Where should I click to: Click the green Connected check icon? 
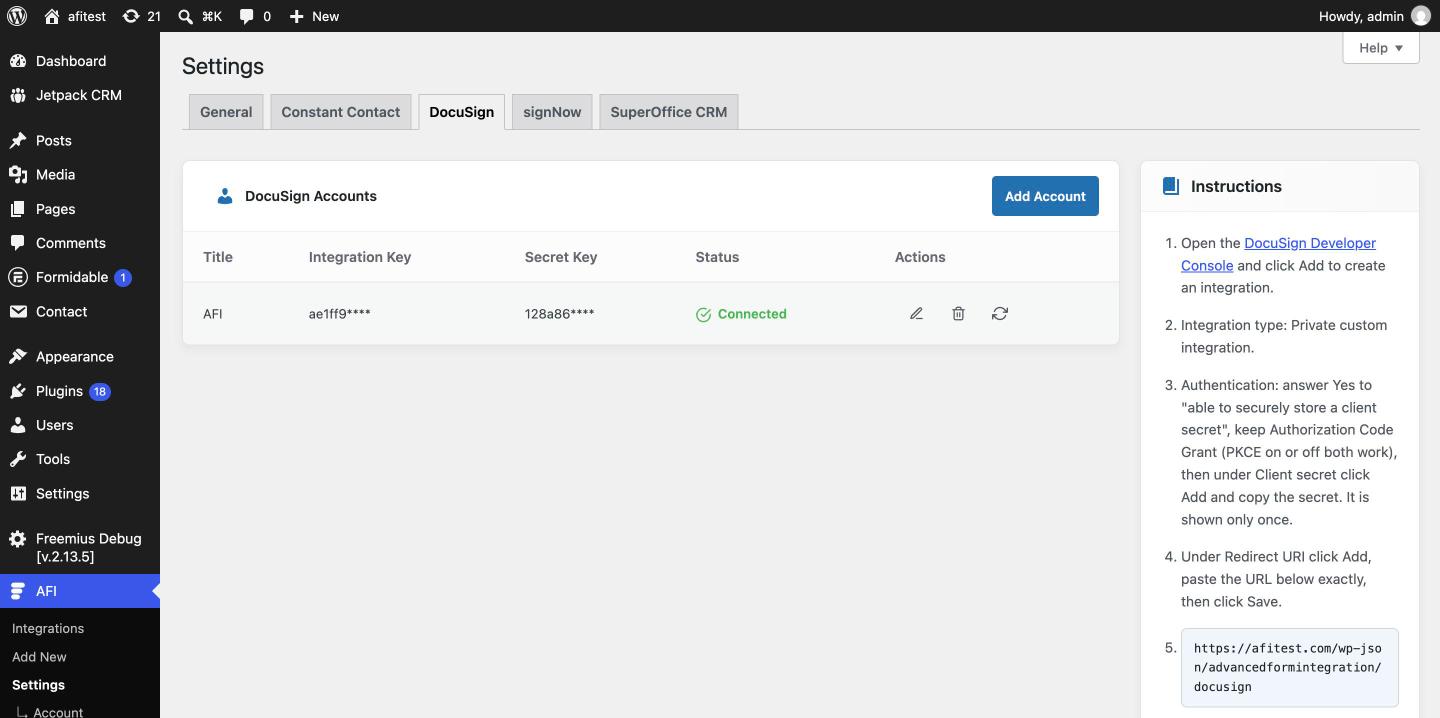pyautogui.click(x=703, y=314)
